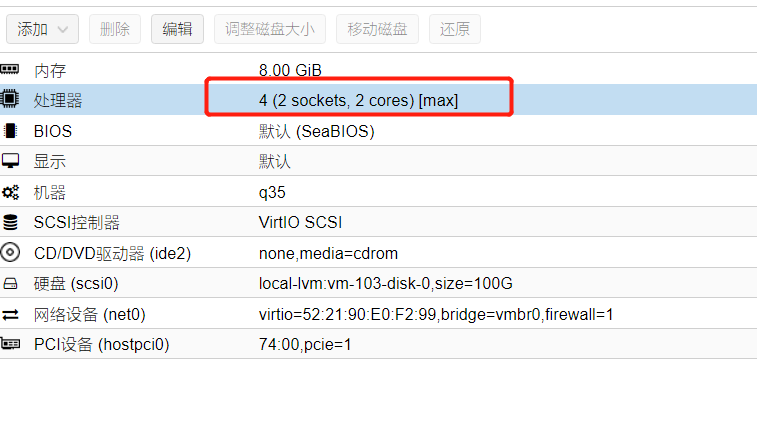757x440 pixels.
Task: Click the machine gears icon
Action: pos(11,192)
